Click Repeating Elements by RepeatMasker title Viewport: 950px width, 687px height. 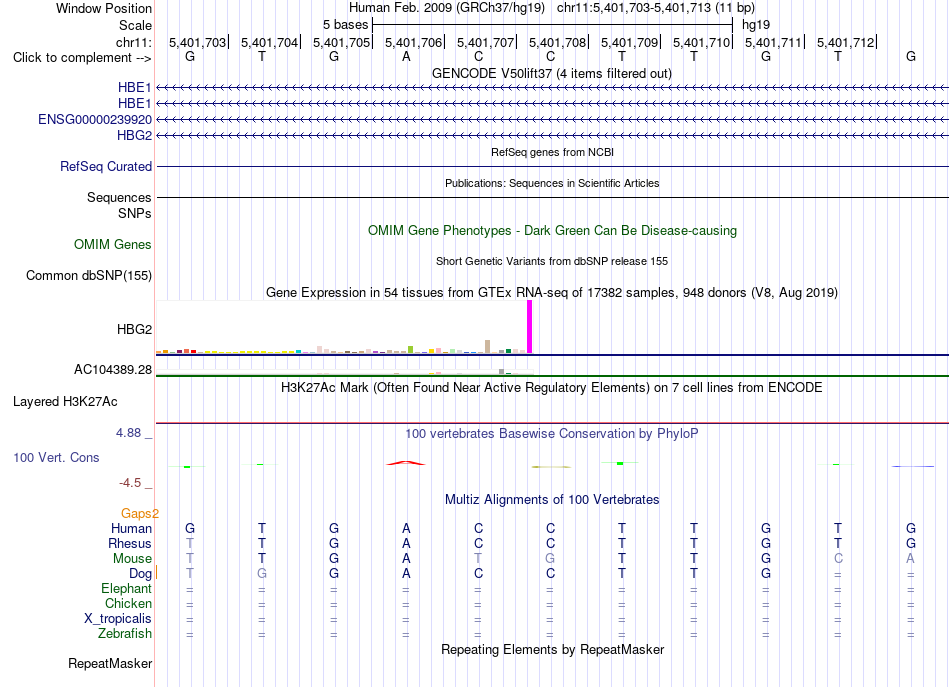click(x=553, y=649)
